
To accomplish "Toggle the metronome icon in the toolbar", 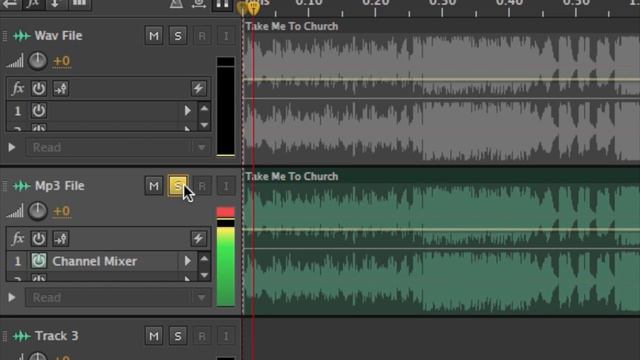I will pyautogui.click(x=176, y=4).
